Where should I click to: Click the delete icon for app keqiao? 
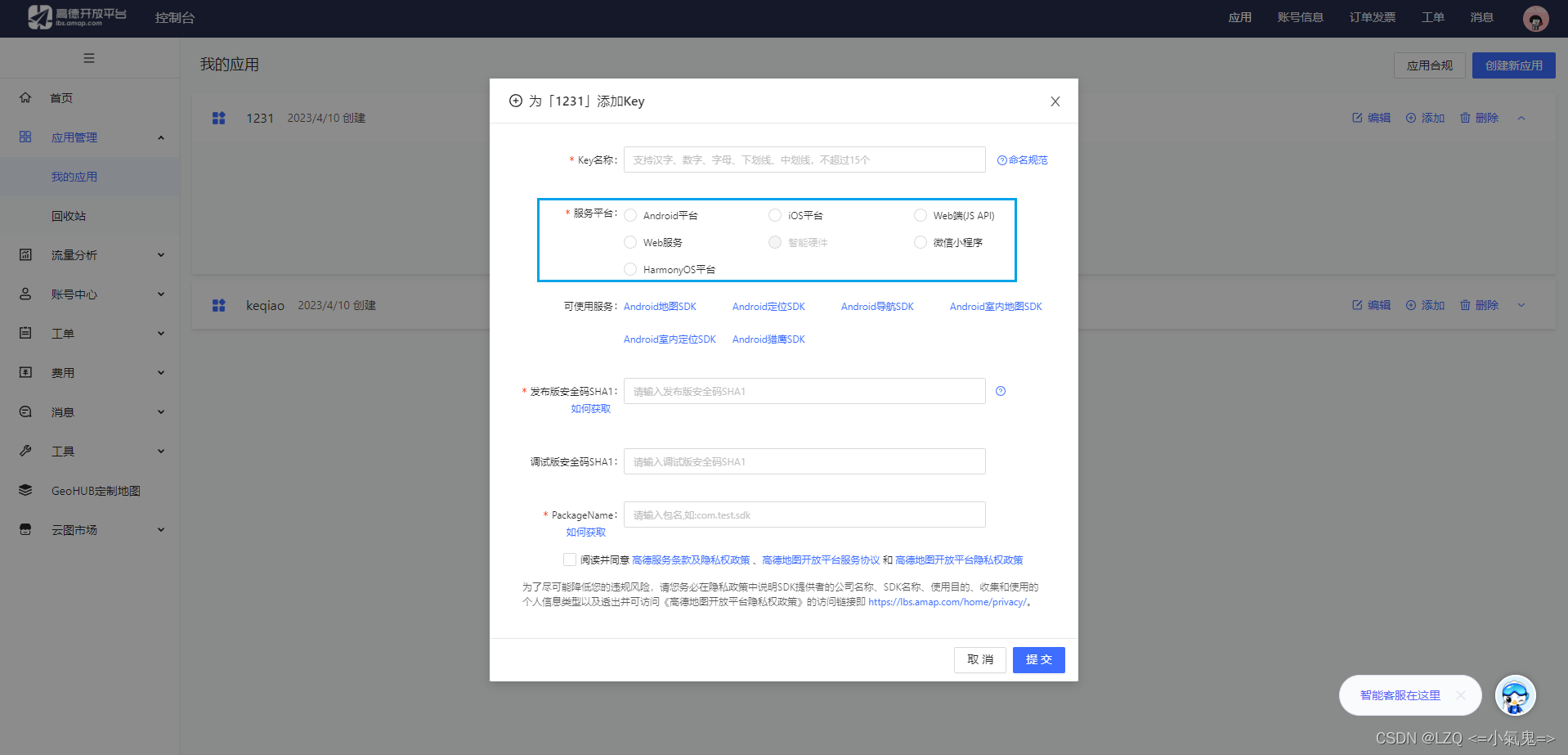tap(1465, 305)
